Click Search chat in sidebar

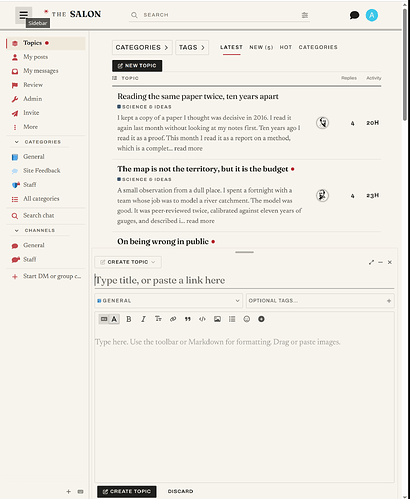[46, 216]
